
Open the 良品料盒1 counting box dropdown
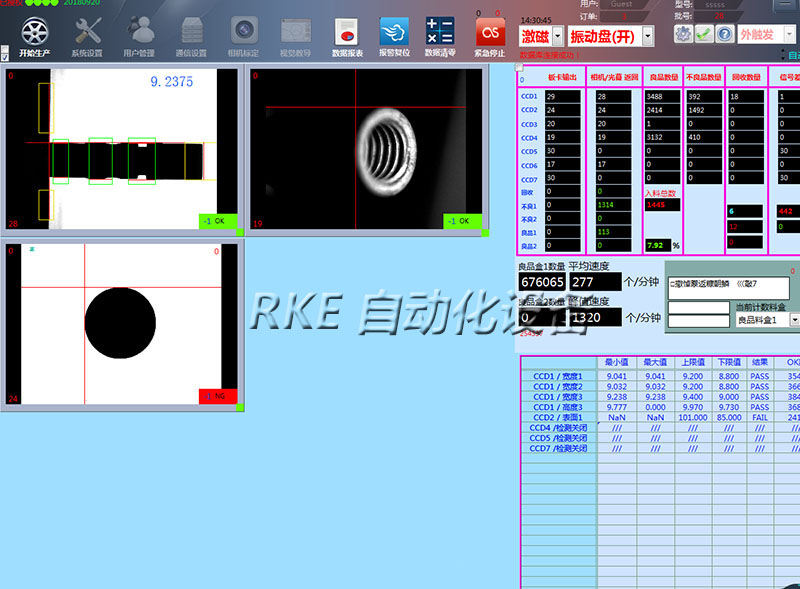(x=794, y=320)
